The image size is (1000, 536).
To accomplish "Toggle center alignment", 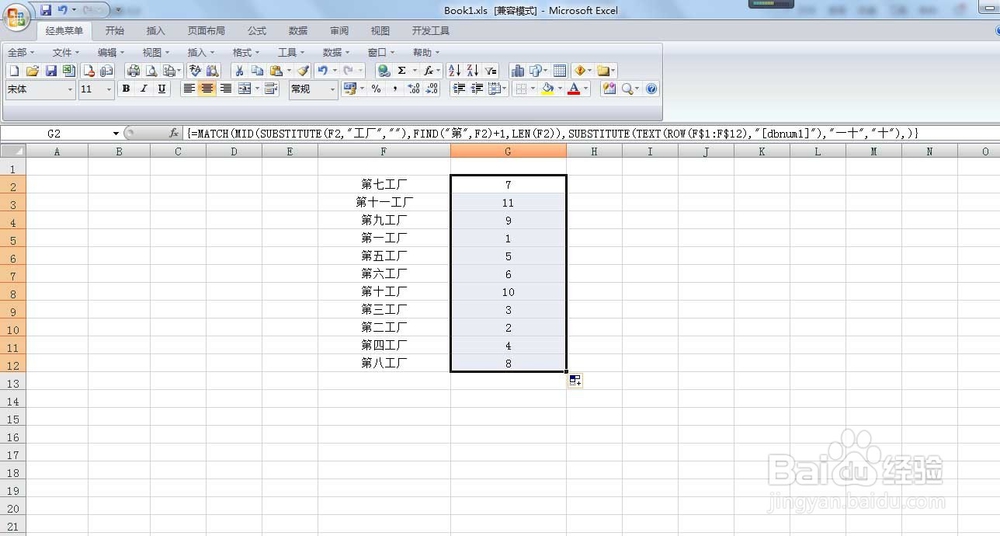I will pos(207,89).
